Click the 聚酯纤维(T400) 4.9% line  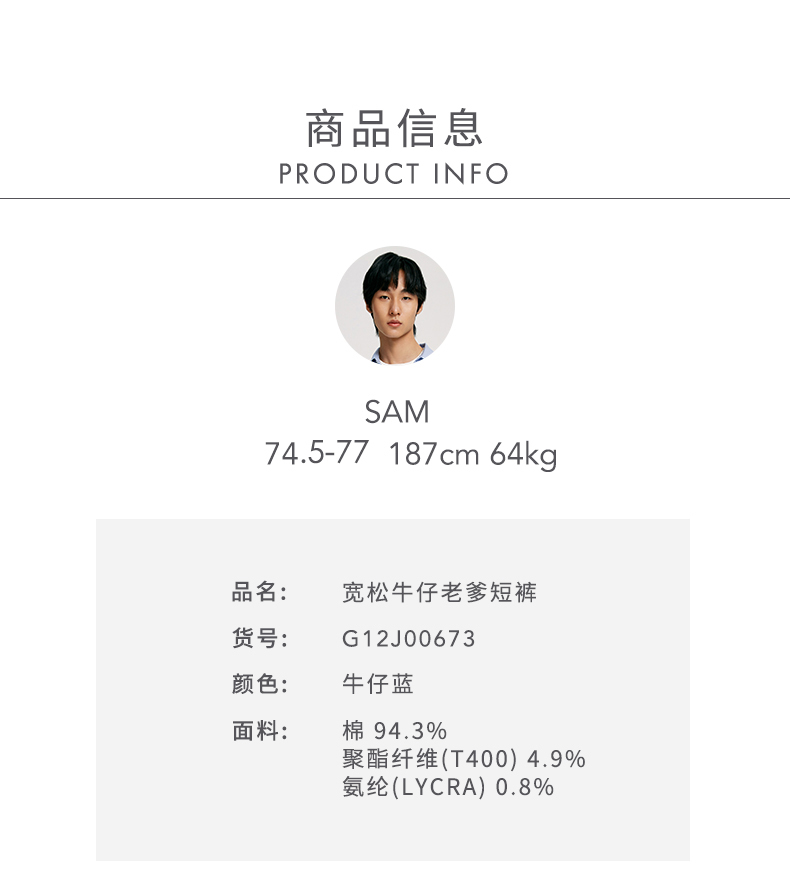click(464, 759)
